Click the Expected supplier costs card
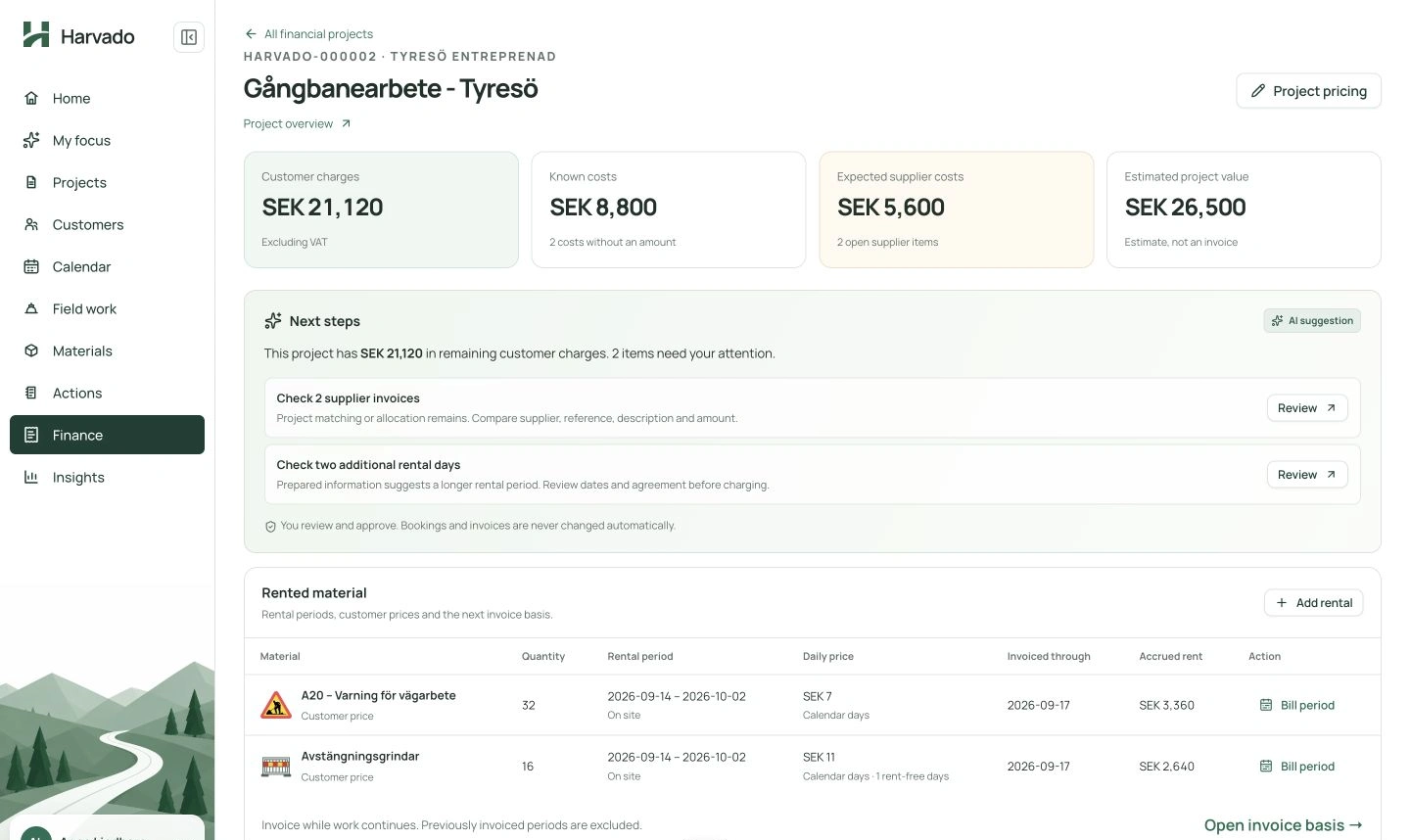1410x840 pixels. [x=957, y=210]
